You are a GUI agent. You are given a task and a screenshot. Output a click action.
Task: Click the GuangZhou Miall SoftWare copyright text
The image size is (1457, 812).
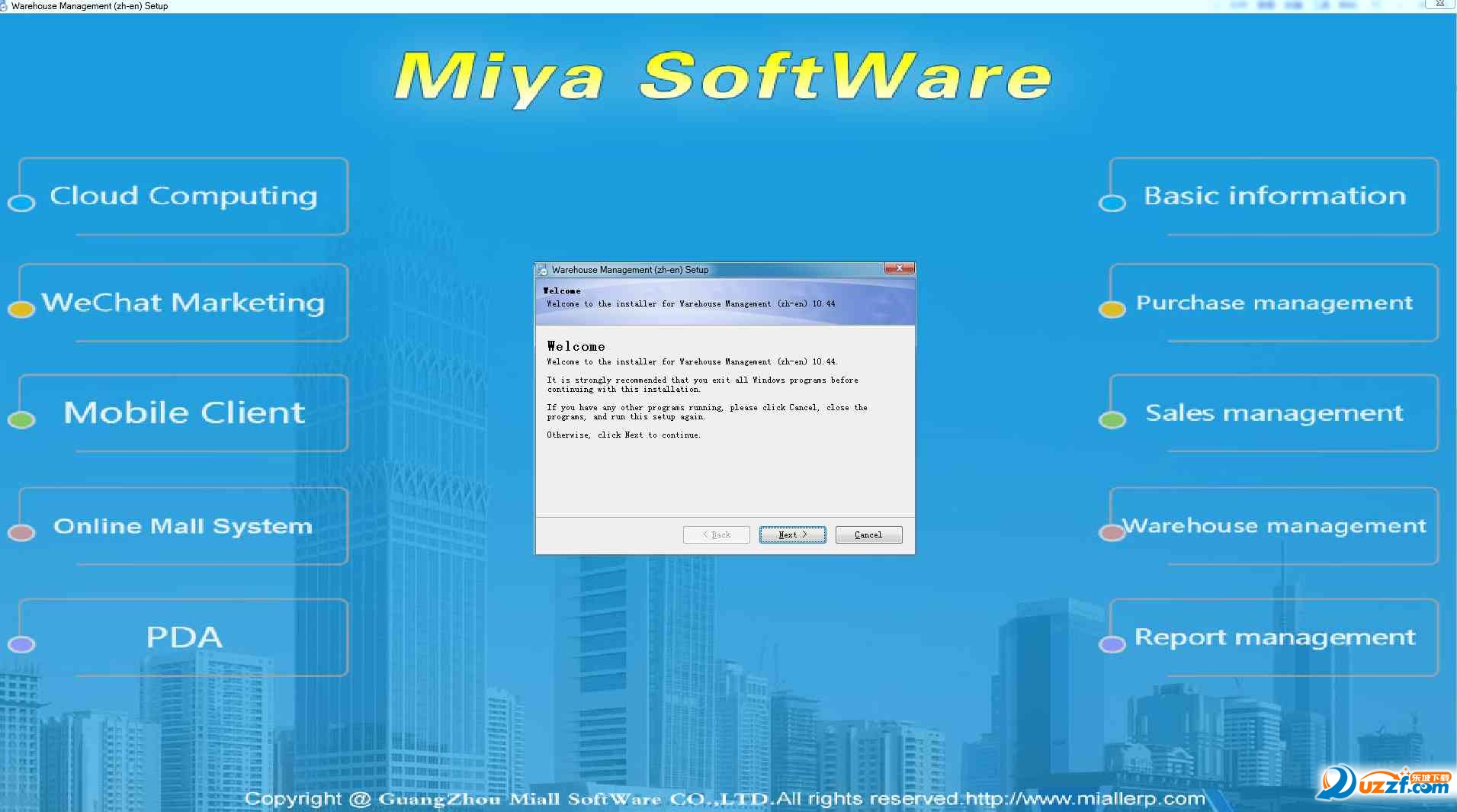574,798
